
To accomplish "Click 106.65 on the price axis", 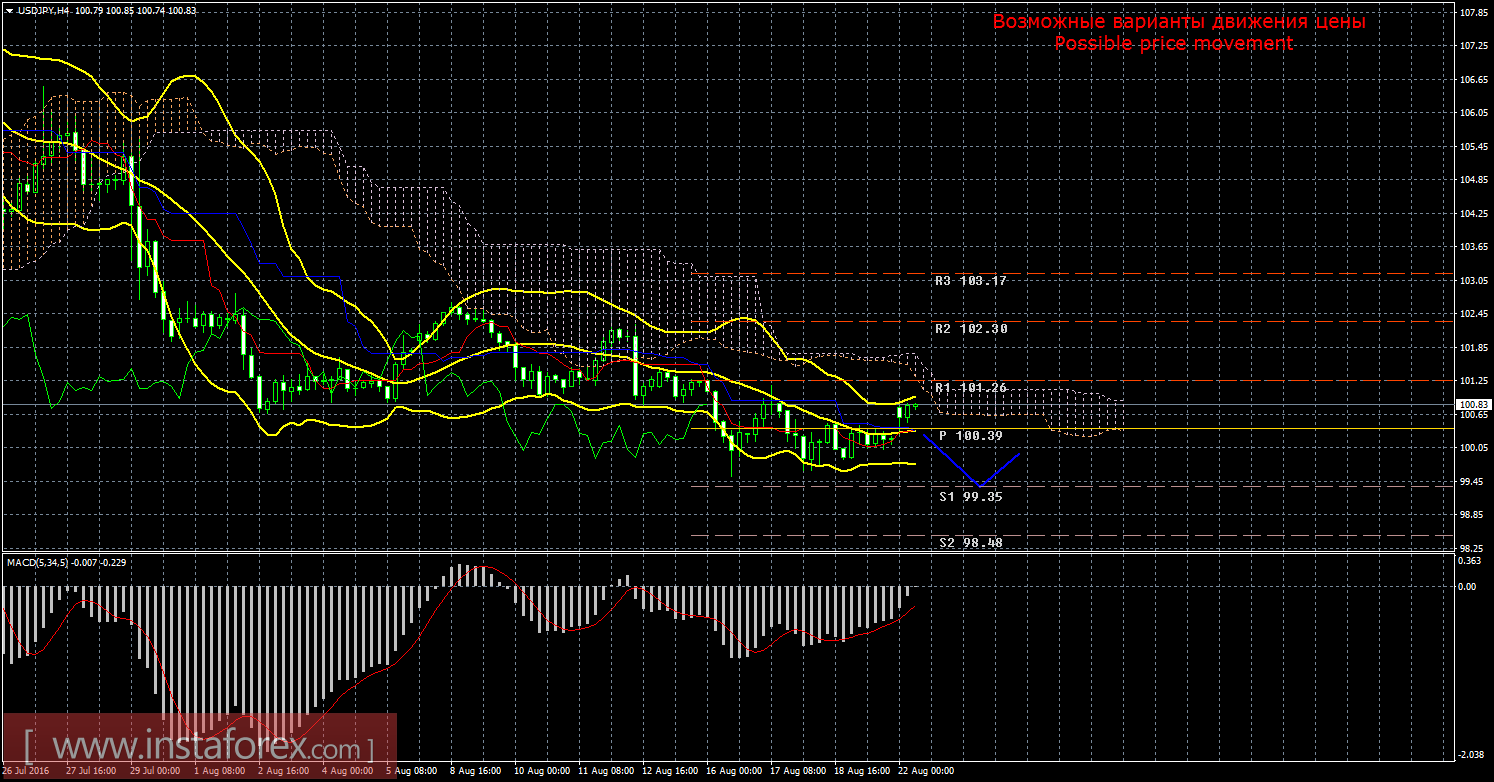I will 1473,80.
